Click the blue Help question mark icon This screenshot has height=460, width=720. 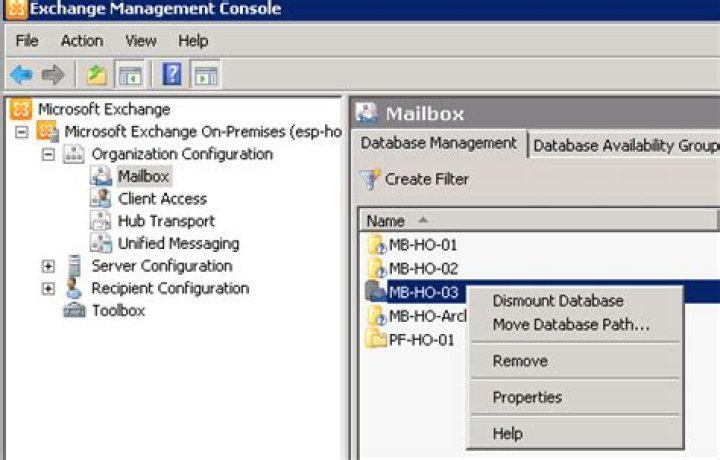point(171,74)
